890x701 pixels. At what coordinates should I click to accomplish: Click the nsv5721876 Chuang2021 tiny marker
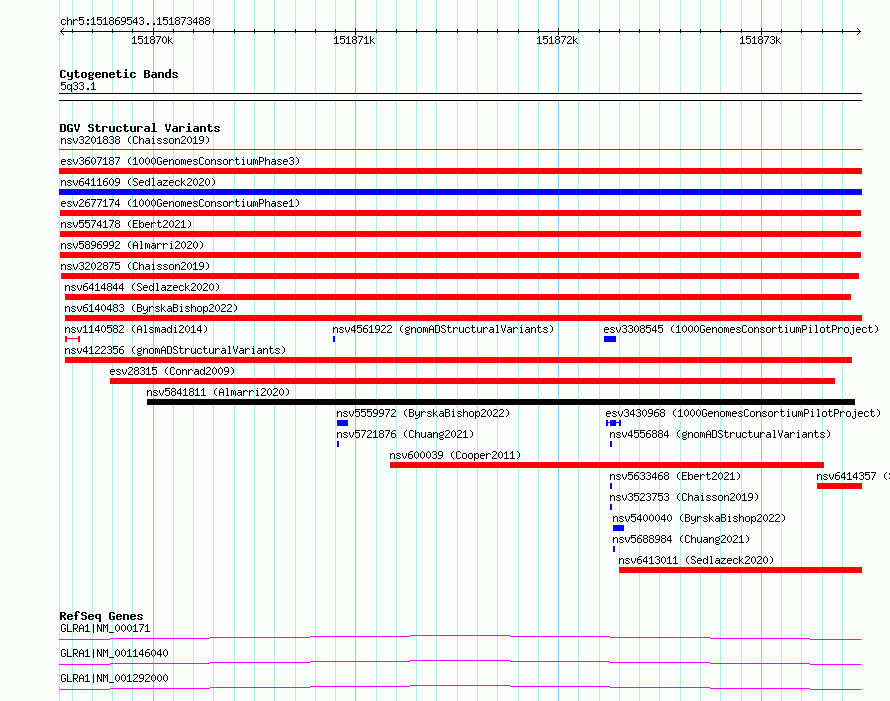(x=338, y=444)
